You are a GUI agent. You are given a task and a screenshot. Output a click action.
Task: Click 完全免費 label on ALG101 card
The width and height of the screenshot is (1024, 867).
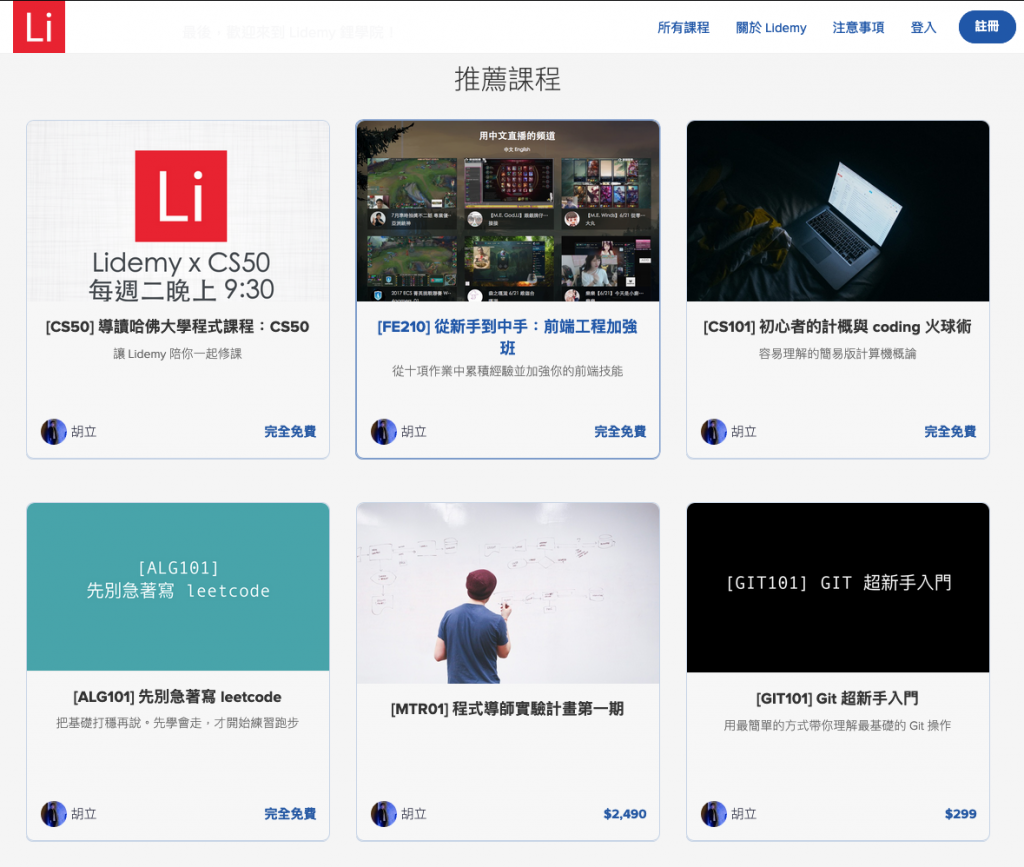click(x=290, y=814)
